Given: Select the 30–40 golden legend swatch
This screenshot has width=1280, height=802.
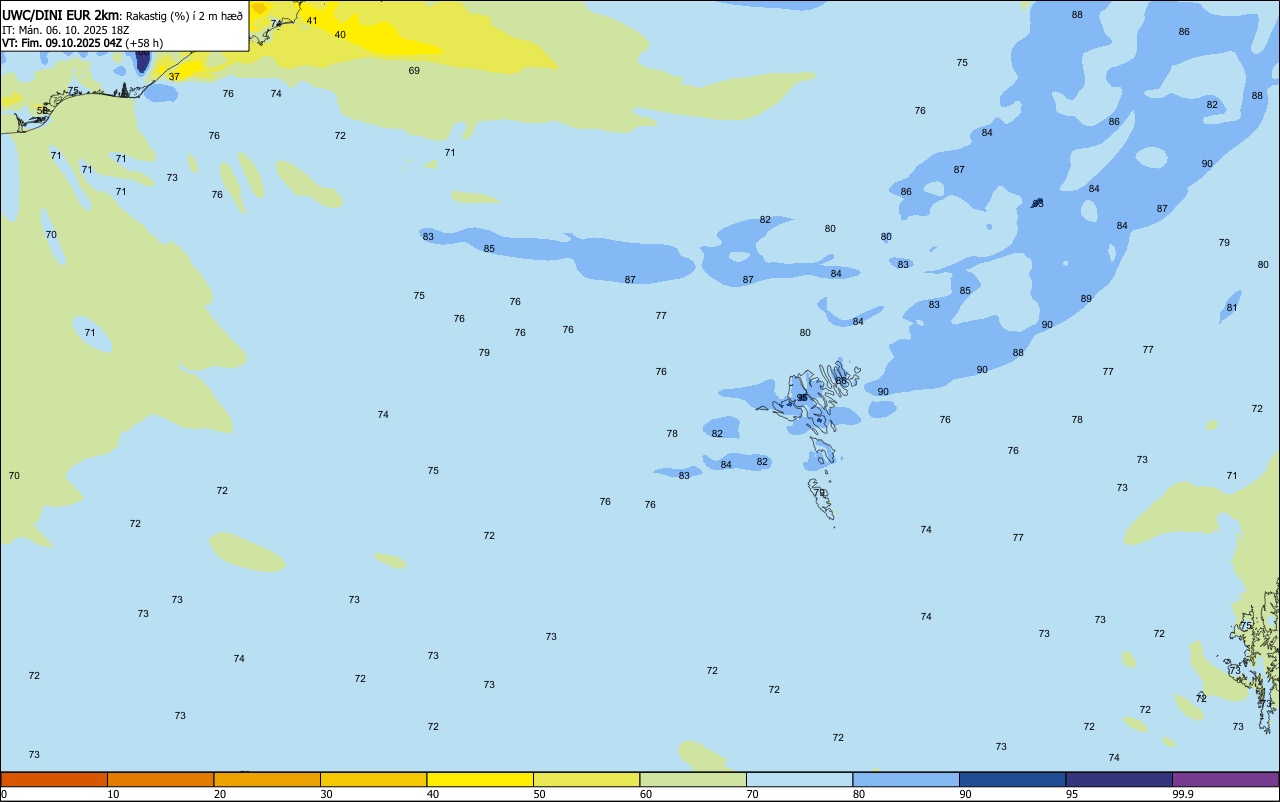Looking at the screenshot, I should click(373, 779).
